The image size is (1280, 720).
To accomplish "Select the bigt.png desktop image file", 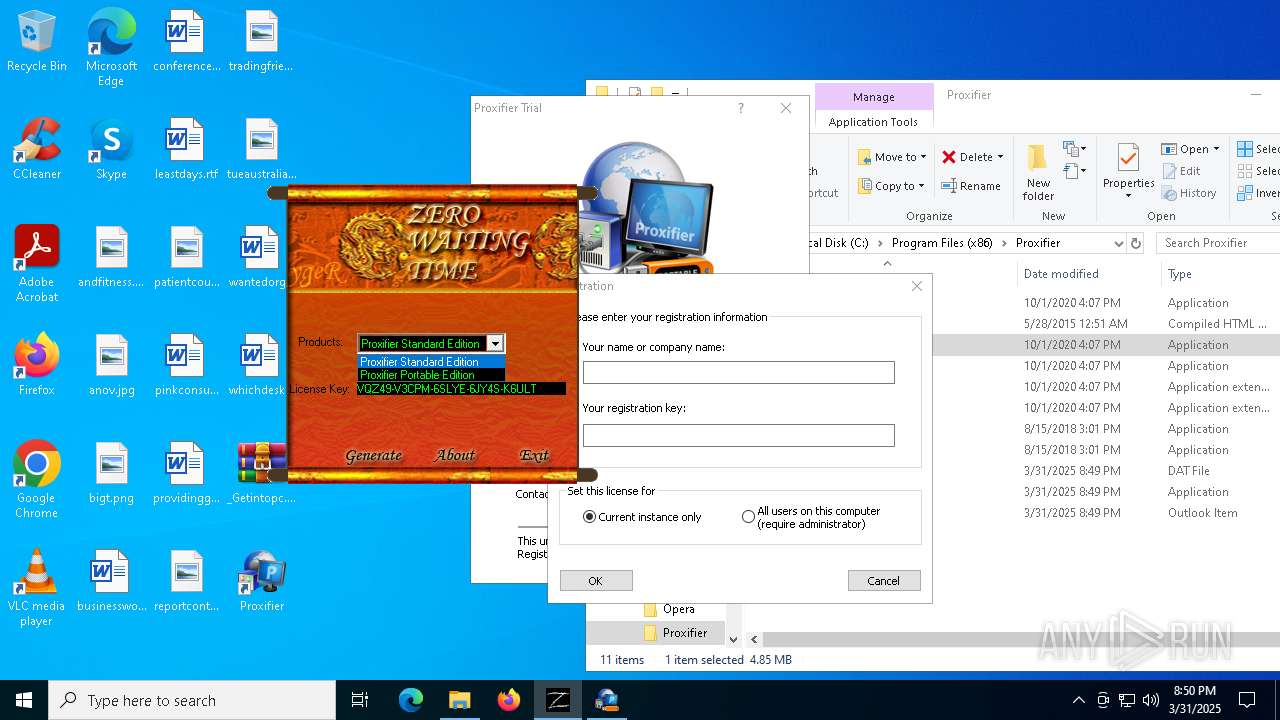I will point(111,473).
